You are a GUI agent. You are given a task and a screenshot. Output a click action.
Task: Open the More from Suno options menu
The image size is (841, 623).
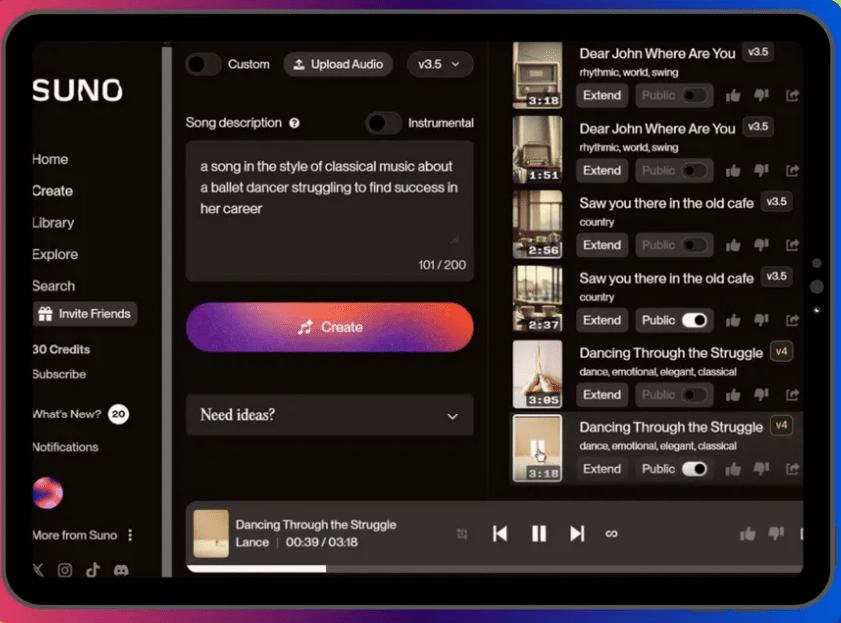[x=130, y=535]
